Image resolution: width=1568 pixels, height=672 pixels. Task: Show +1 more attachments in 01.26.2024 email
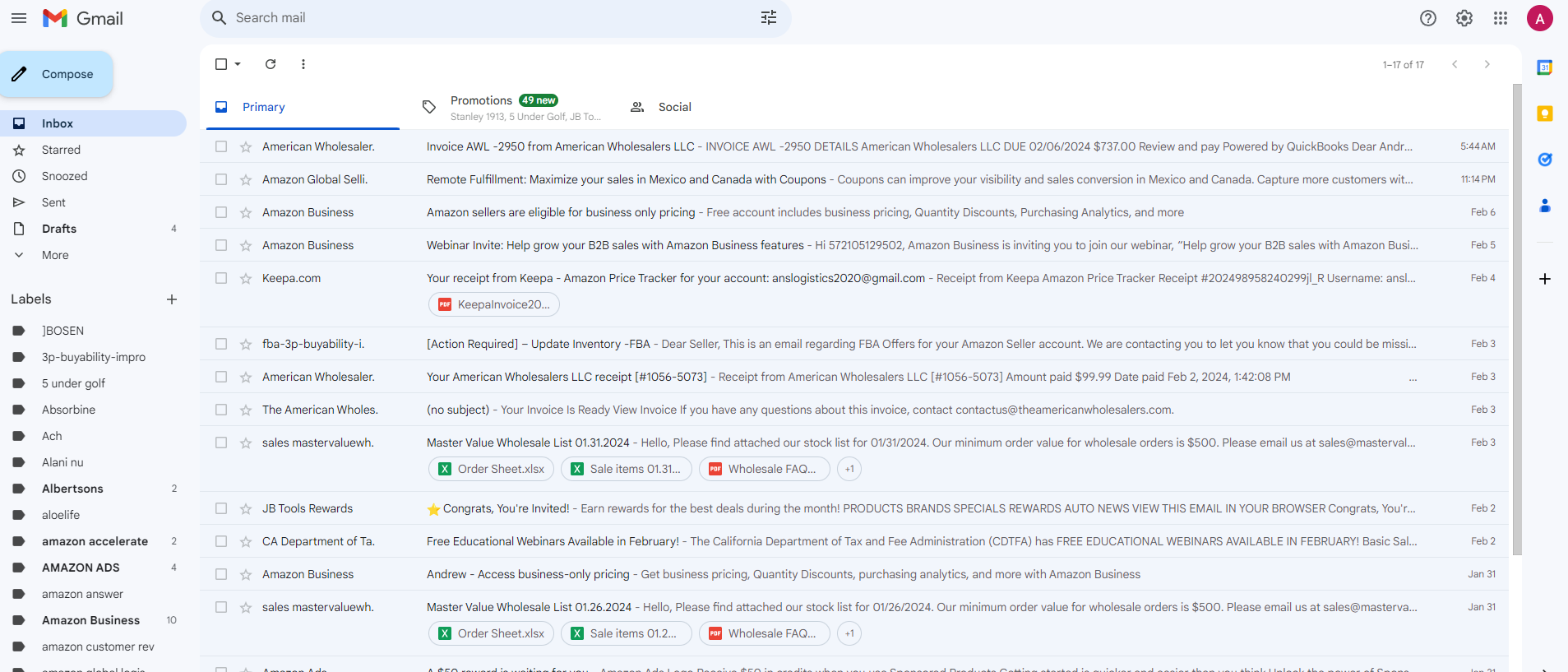[x=849, y=633]
